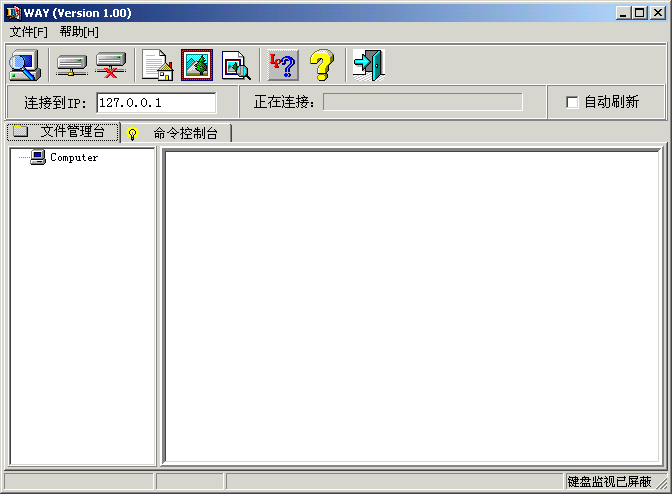Click the exit door icon
Screen dimensions: 672x494
pos(368,66)
